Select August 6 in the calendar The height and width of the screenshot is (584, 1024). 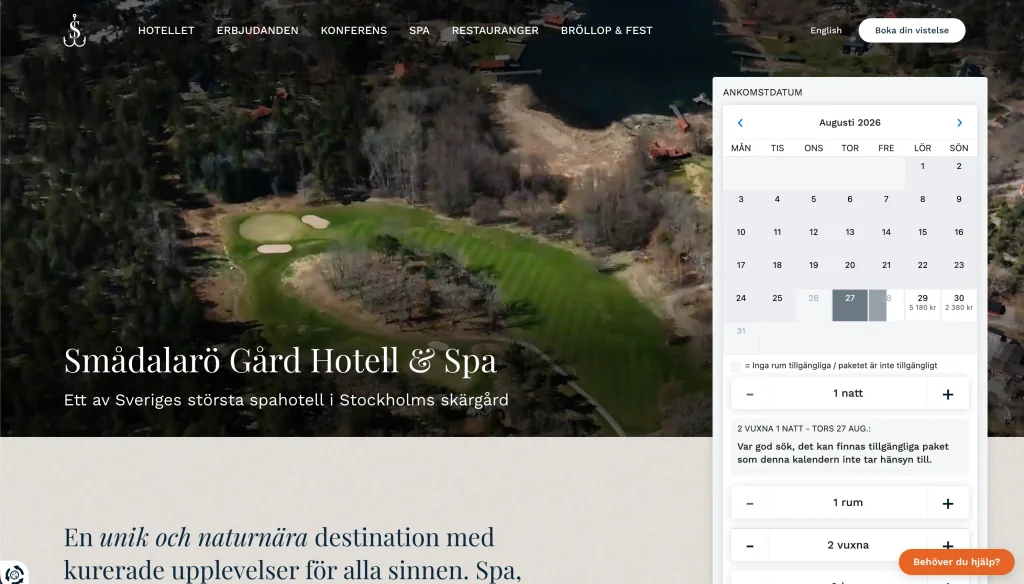850,206
